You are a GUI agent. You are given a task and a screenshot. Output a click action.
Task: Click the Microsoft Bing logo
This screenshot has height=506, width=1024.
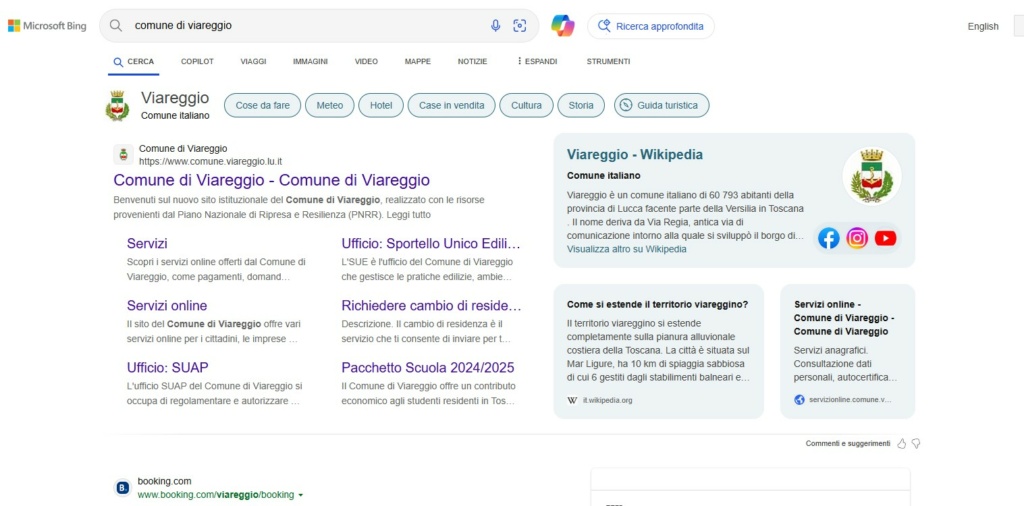pos(46,26)
